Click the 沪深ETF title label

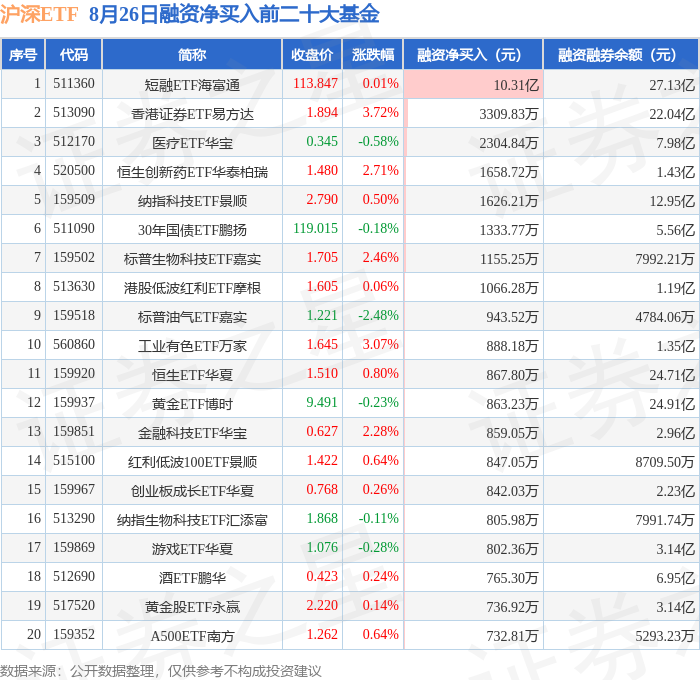click(39, 15)
